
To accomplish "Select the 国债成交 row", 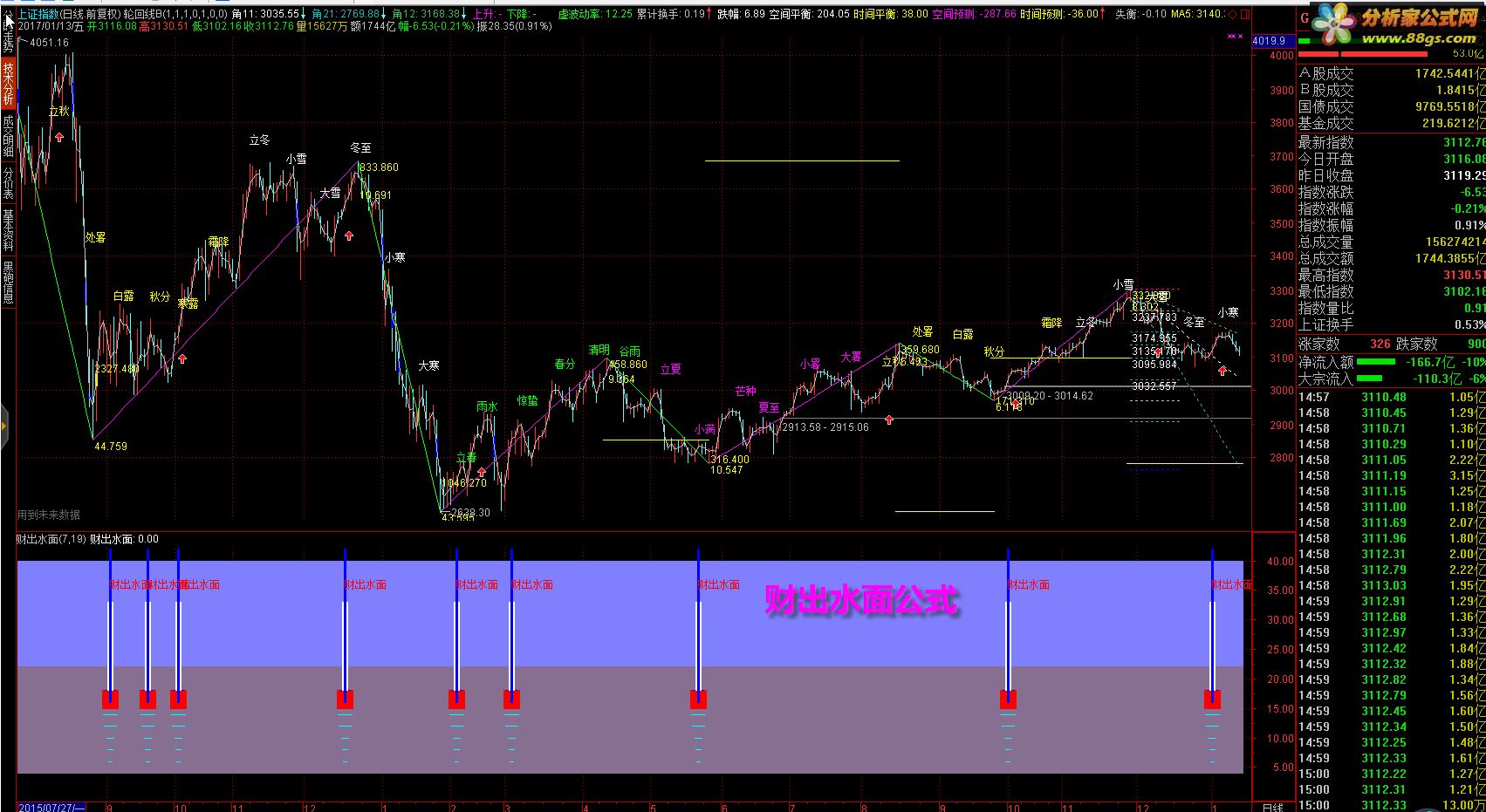I will tap(1391, 107).
